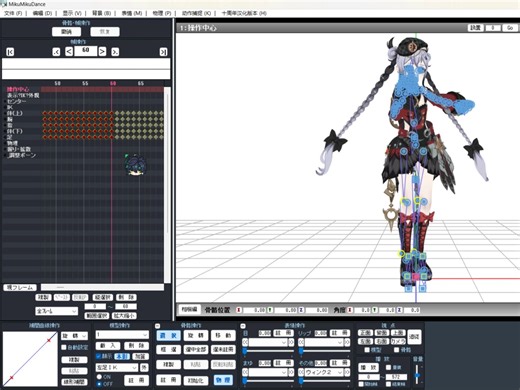Screen dimensions: 520x390
Task: Click the play end frame field 572
Action: pos(396,377)
